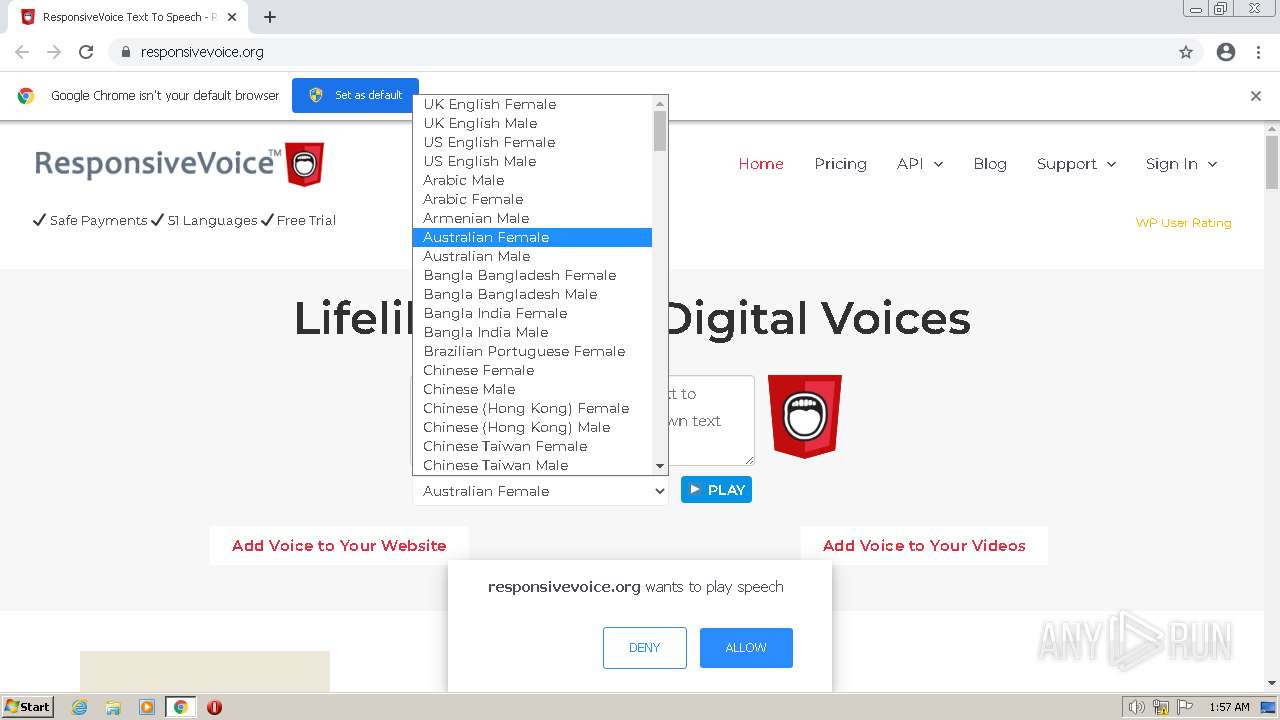The width and height of the screenshot is (1280, 720).
Task: Click the address bar URL field
Action: point(640,52)
